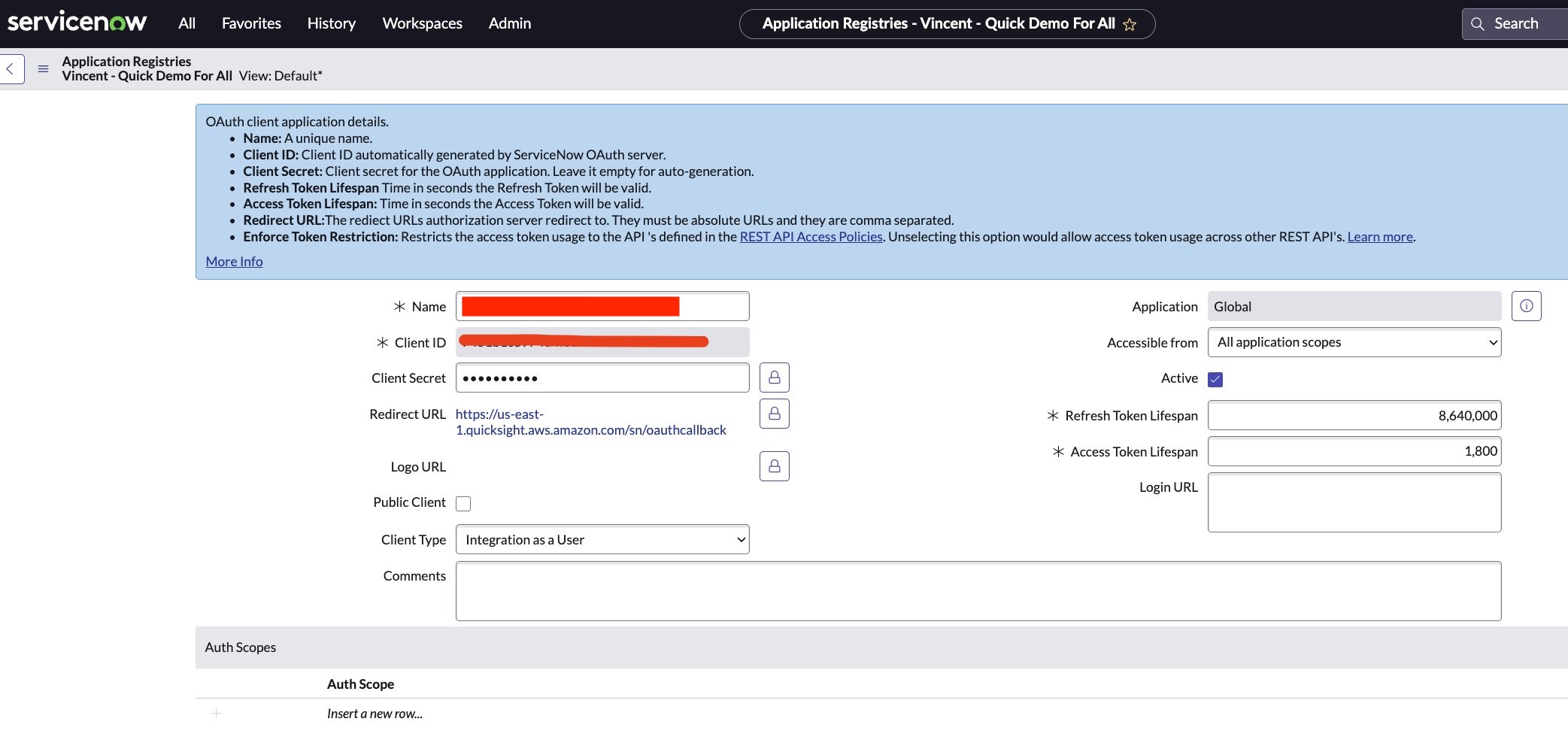The height and width of the screenshot is (749, 1568).
Task: Enable the Public Client checkbox
Action: (x=463, y=502)
